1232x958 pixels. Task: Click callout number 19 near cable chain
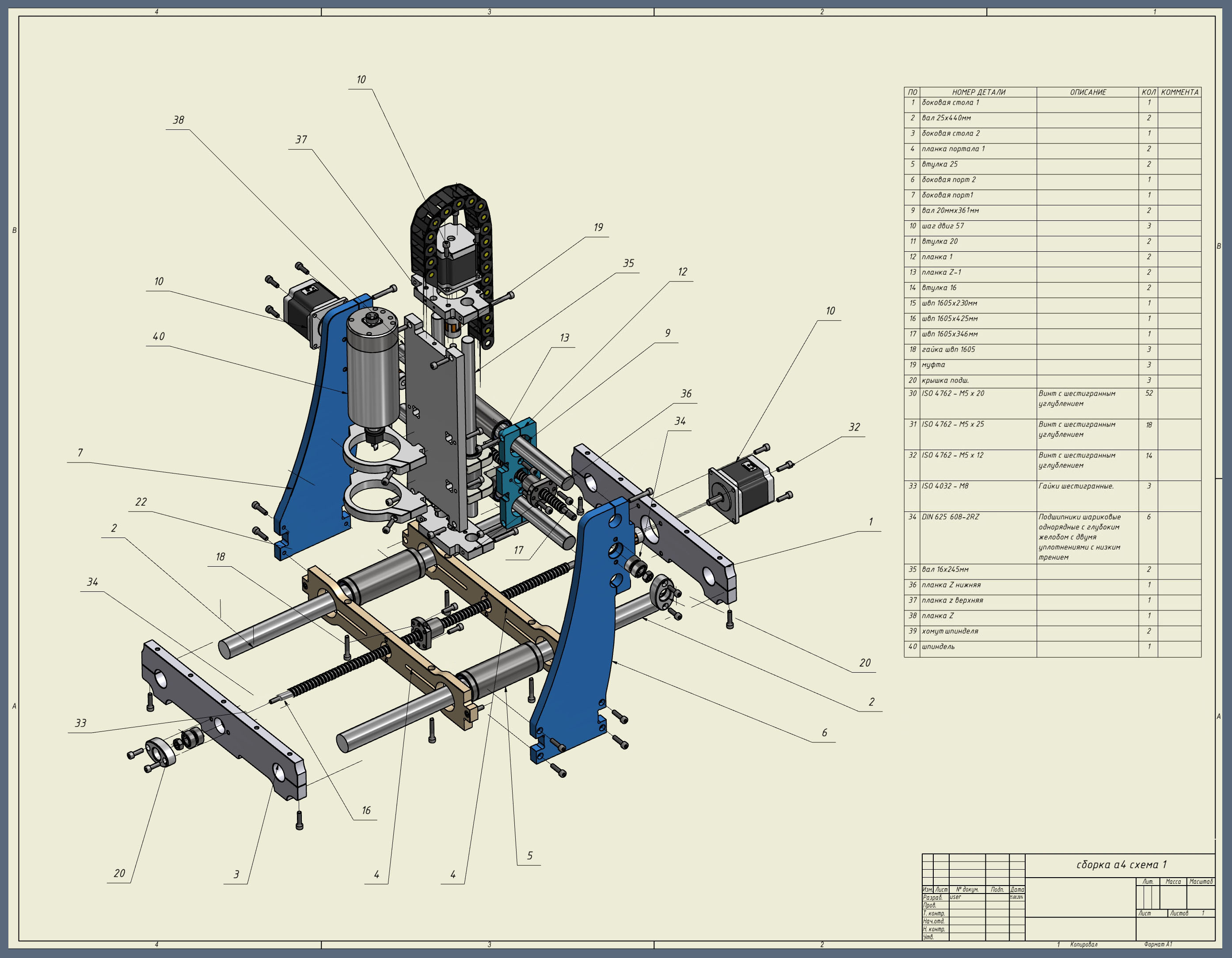tap(598, 227)
